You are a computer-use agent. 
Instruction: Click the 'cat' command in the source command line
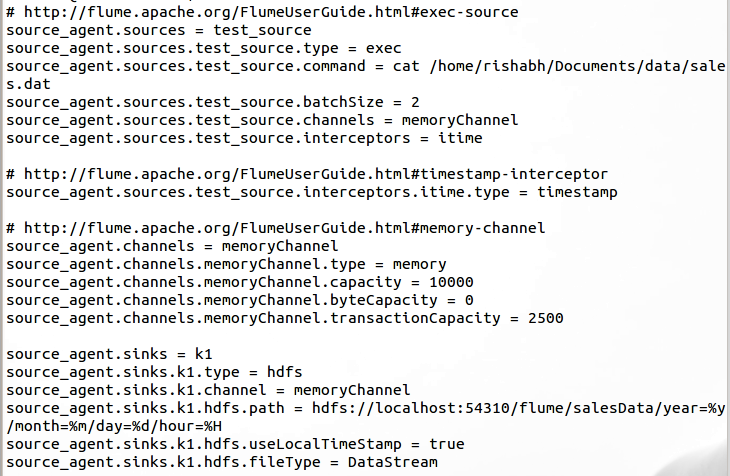pos(406,66)
